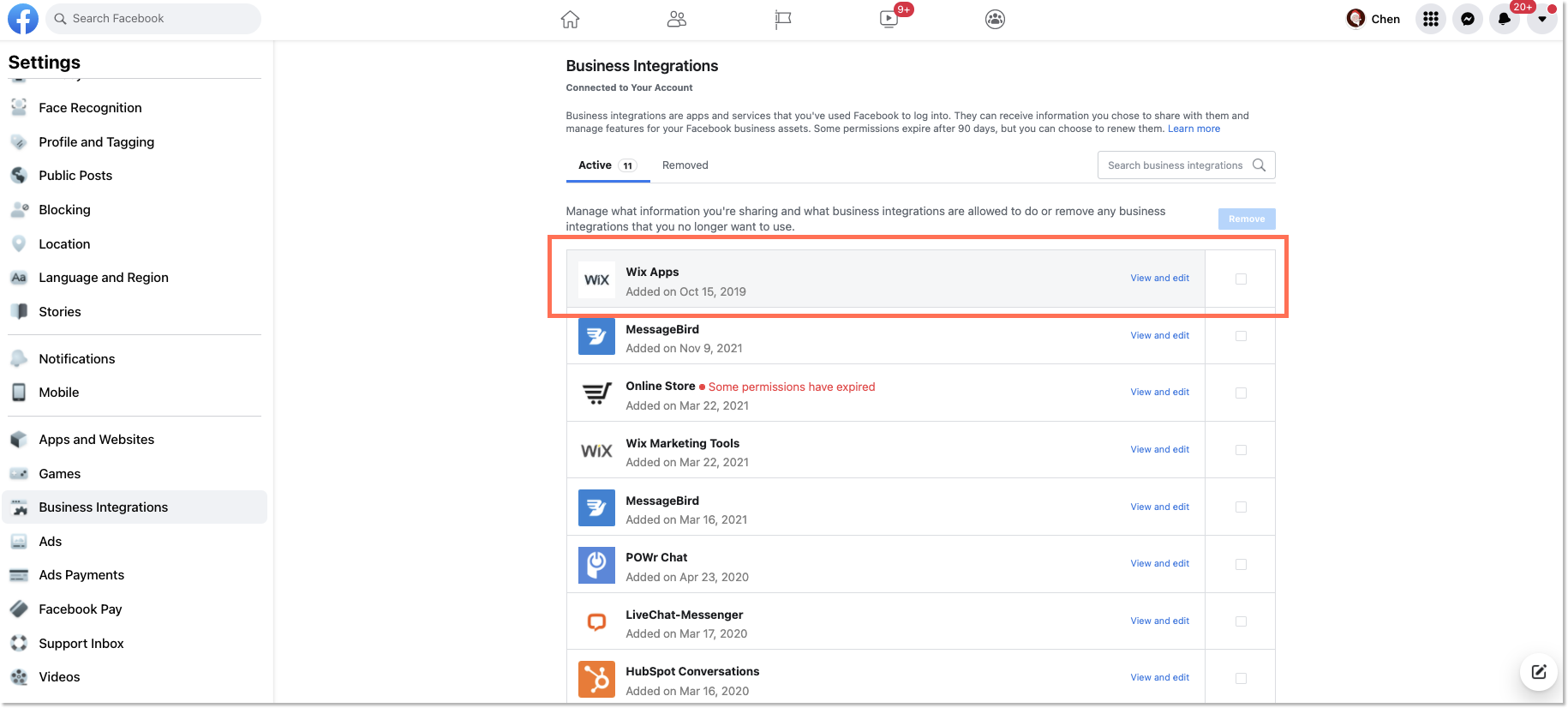This screenshot has height=708, width=1568.
Task: Open the Watch video icon
Action: [x=889, y=19]
